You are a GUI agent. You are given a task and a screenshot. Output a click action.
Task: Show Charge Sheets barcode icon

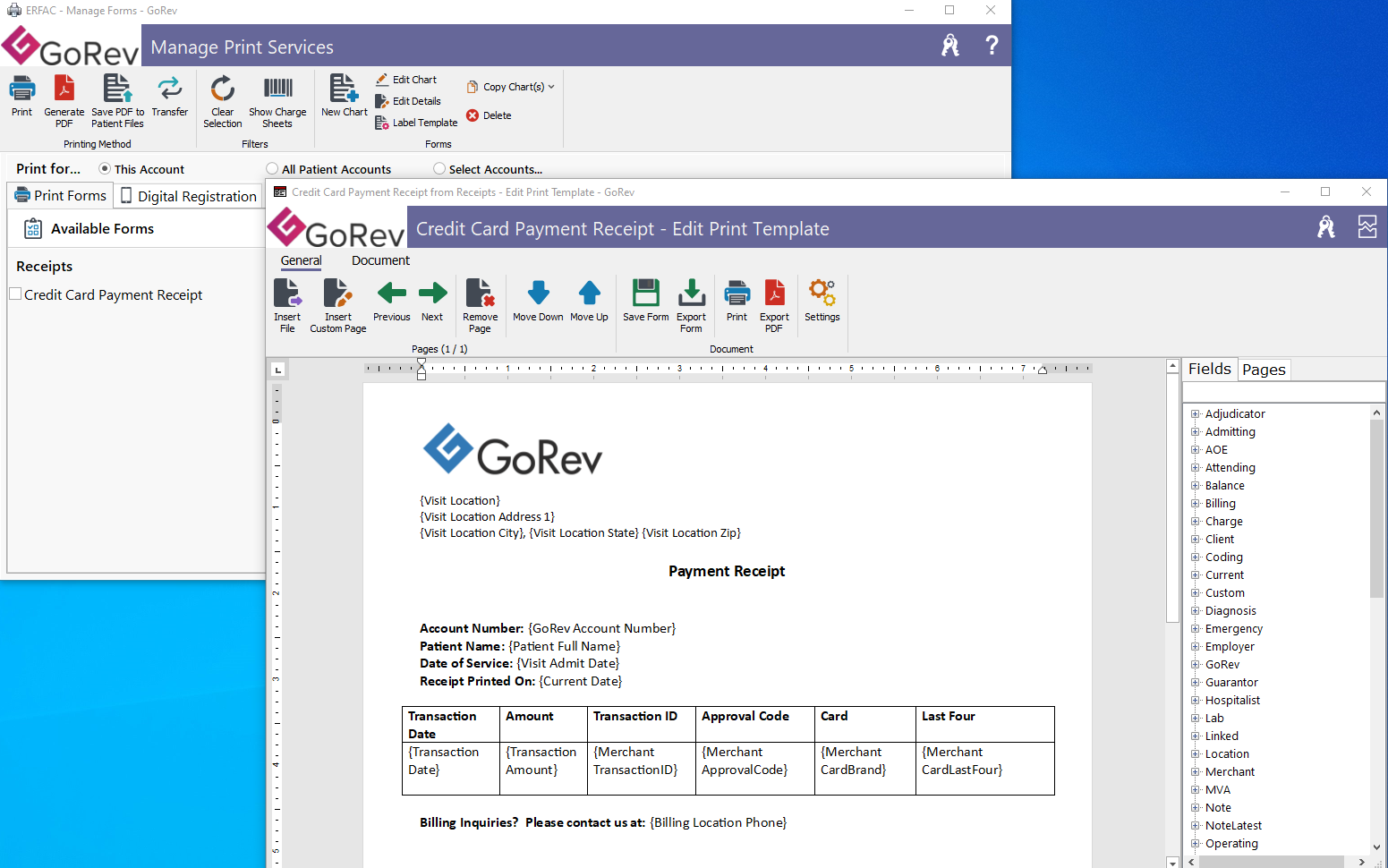pos(277,101)
